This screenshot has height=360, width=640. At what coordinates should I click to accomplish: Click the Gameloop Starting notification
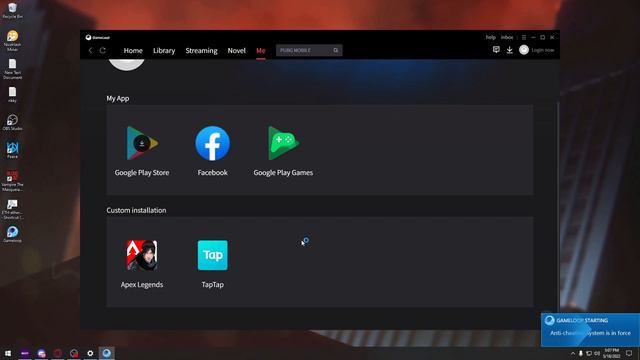590,330
